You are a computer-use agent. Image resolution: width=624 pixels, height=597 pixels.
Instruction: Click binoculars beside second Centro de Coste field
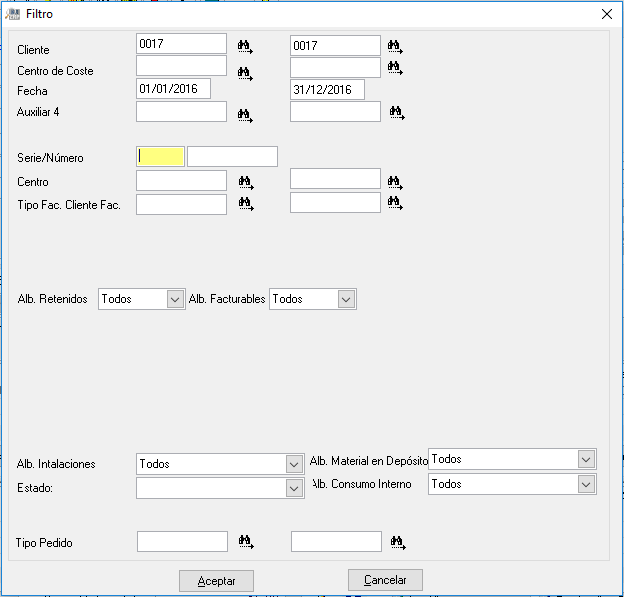pyautogui.click(x=395, y=68)
